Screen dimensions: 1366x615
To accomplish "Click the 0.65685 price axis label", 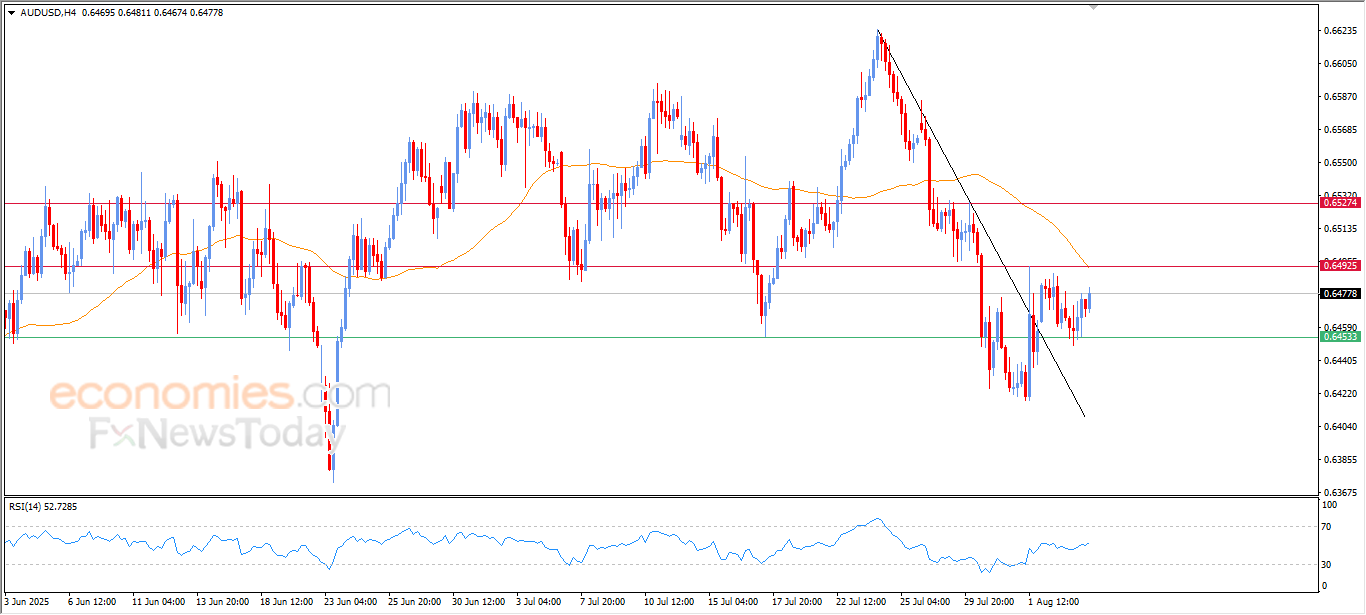I will (1340, 130).
